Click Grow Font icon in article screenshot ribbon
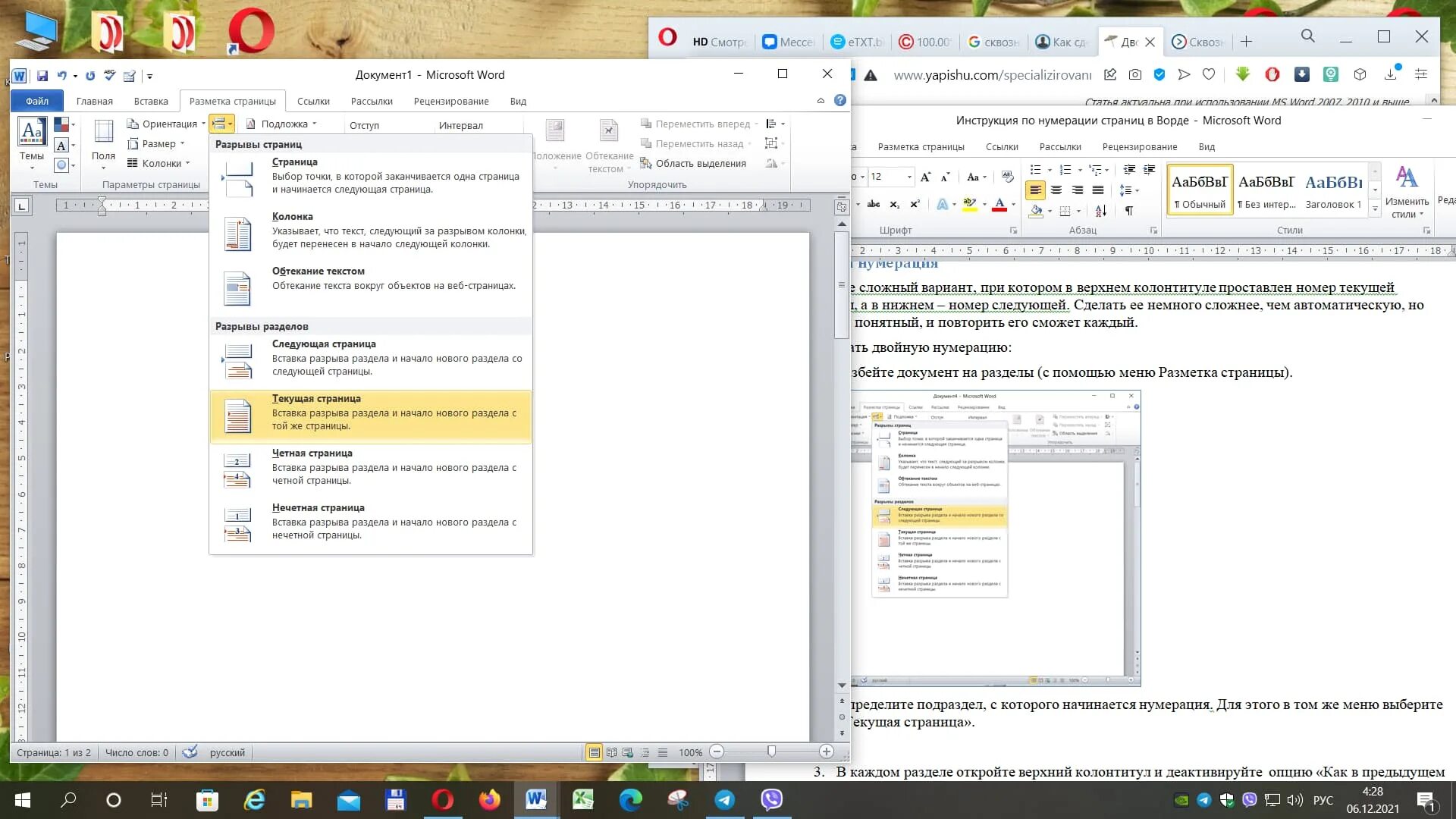 (925, 177)
